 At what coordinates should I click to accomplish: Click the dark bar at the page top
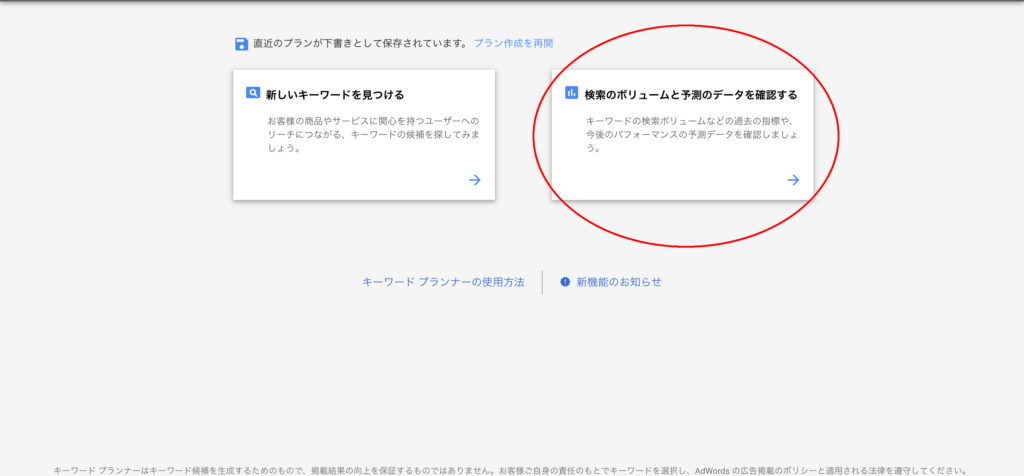pos(512,2)
